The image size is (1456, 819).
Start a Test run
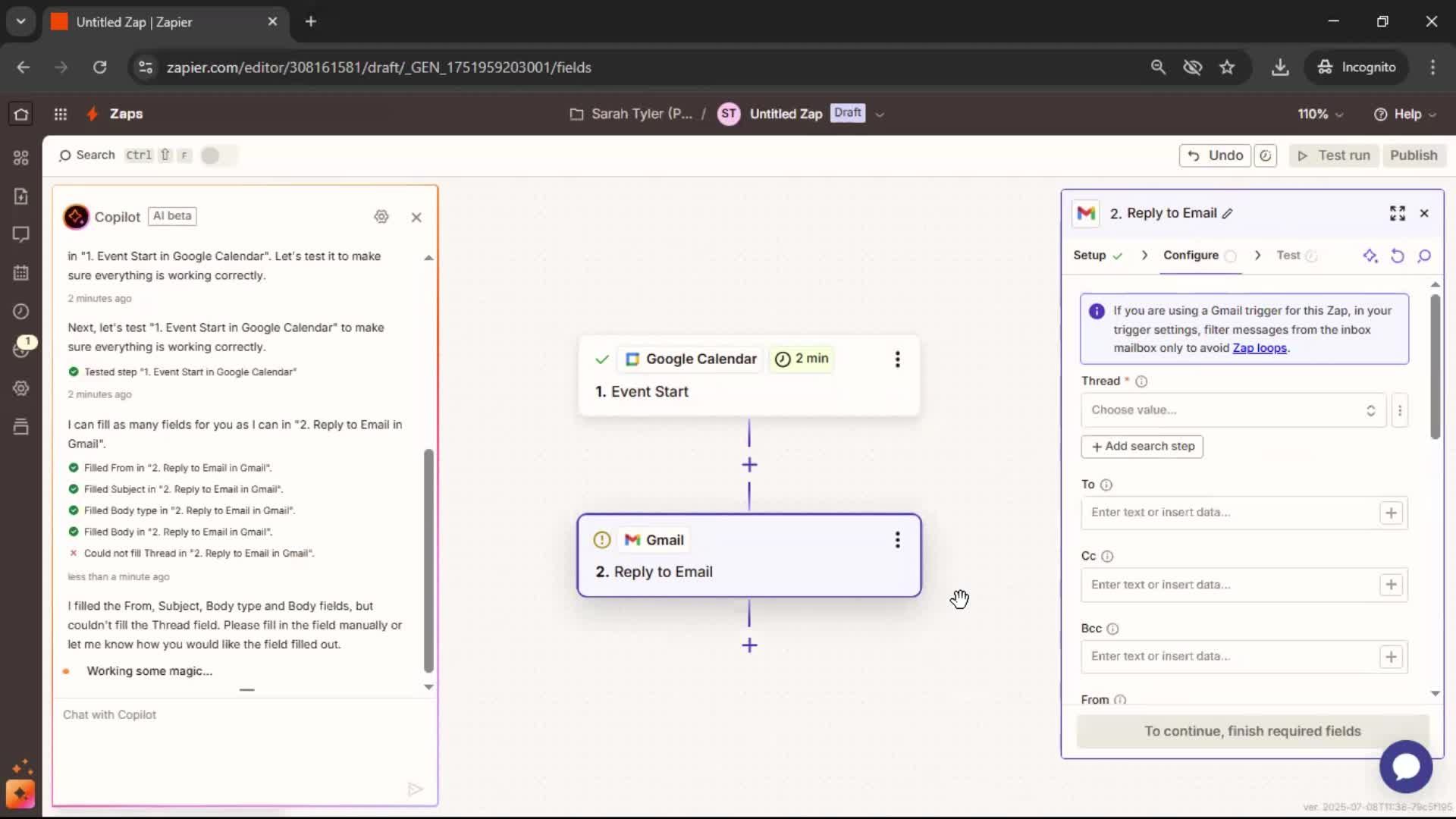1334,155
